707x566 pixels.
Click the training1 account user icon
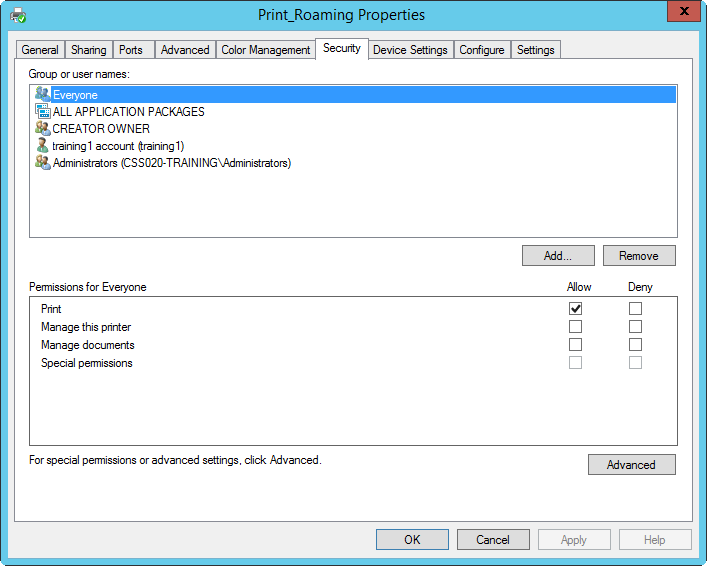42,145
